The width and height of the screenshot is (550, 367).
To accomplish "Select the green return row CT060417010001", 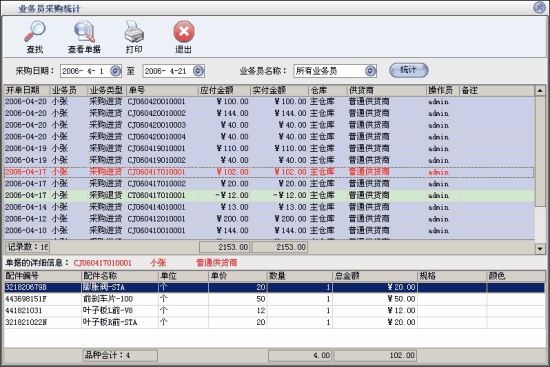I will (269, 195).
